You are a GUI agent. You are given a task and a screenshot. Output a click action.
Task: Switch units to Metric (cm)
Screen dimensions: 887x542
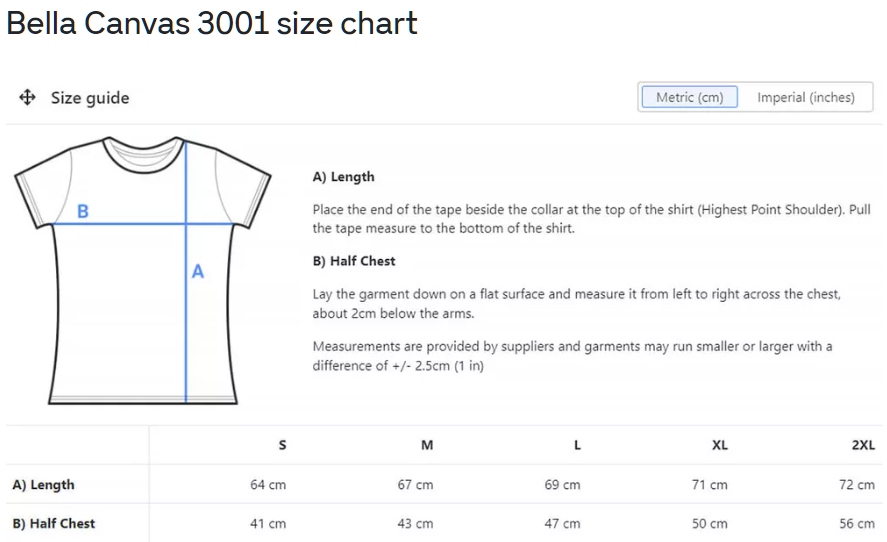(x=689, y=97)
